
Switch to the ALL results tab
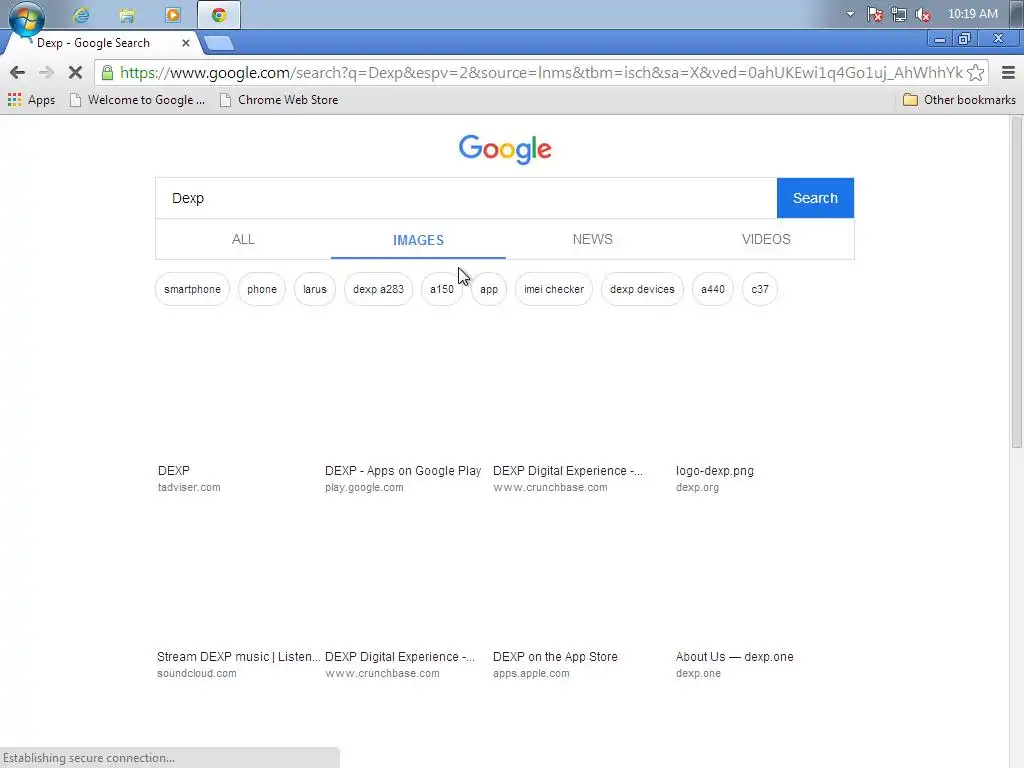click(x=243, y=240)
